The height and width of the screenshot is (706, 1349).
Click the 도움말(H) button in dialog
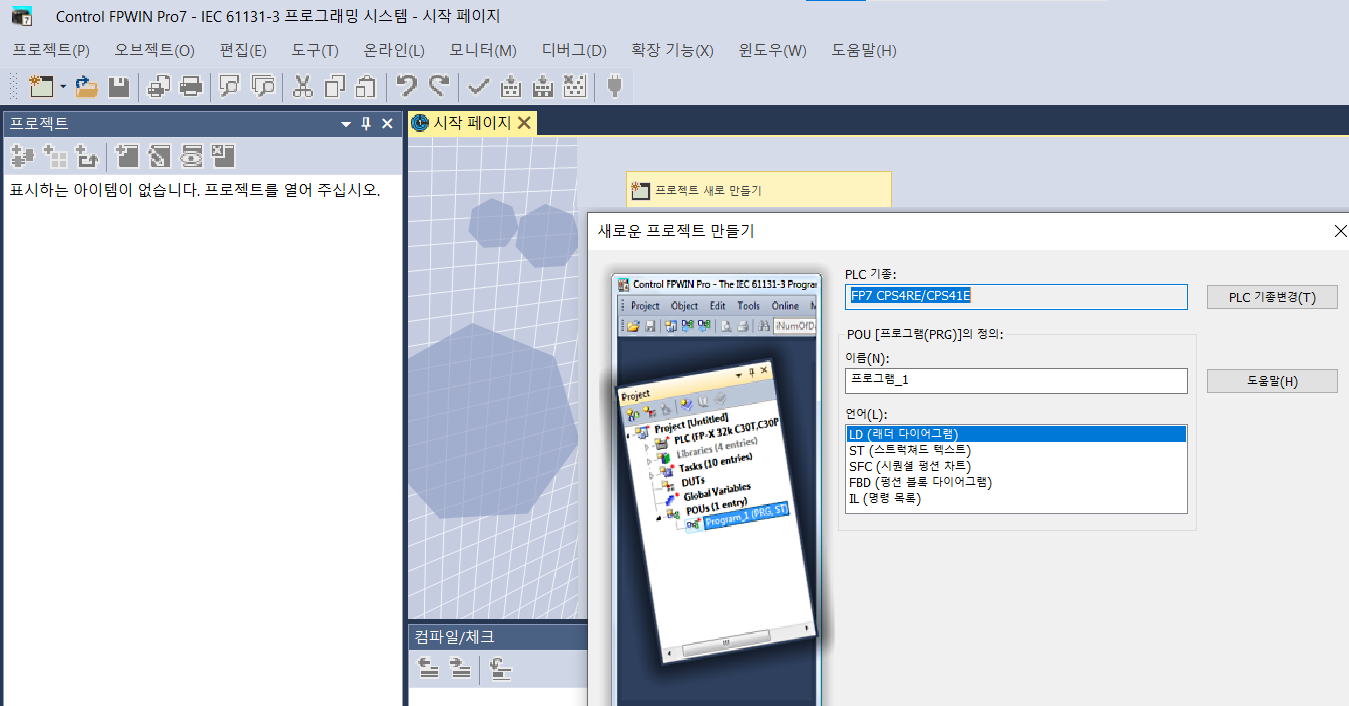tap(1272, 381)
